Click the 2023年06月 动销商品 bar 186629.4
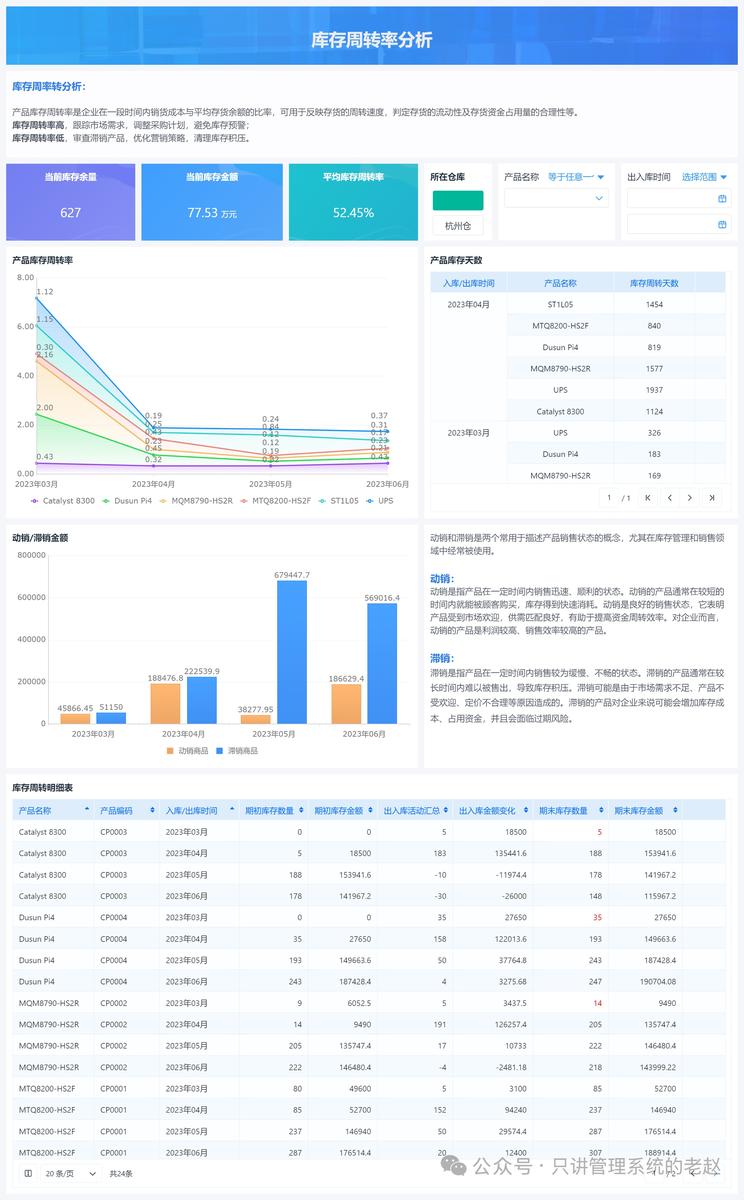Screen dimensions: 744x1200 coord(346,704)
